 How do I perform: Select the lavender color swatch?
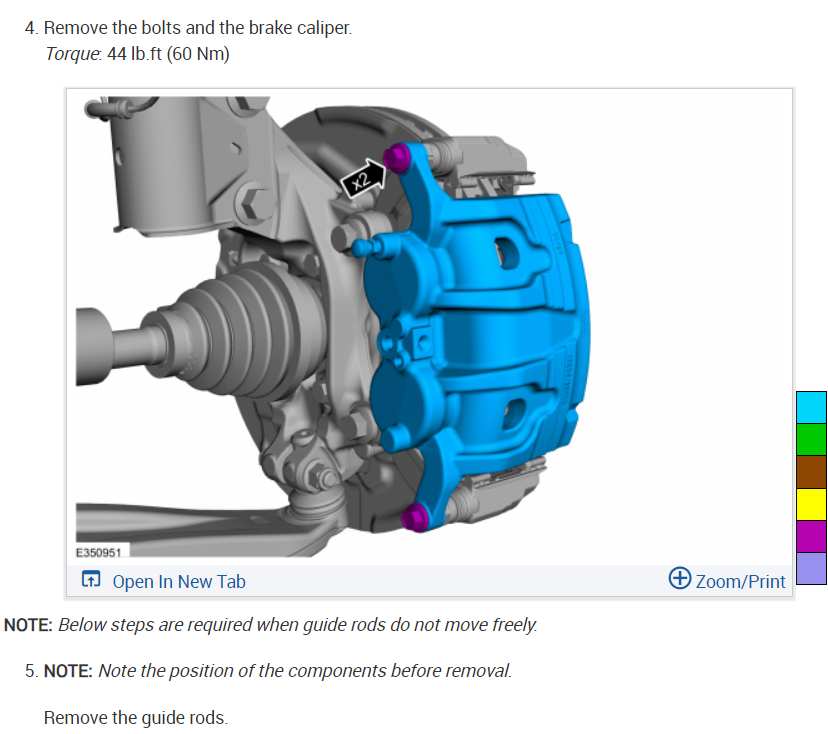point(811,569)
